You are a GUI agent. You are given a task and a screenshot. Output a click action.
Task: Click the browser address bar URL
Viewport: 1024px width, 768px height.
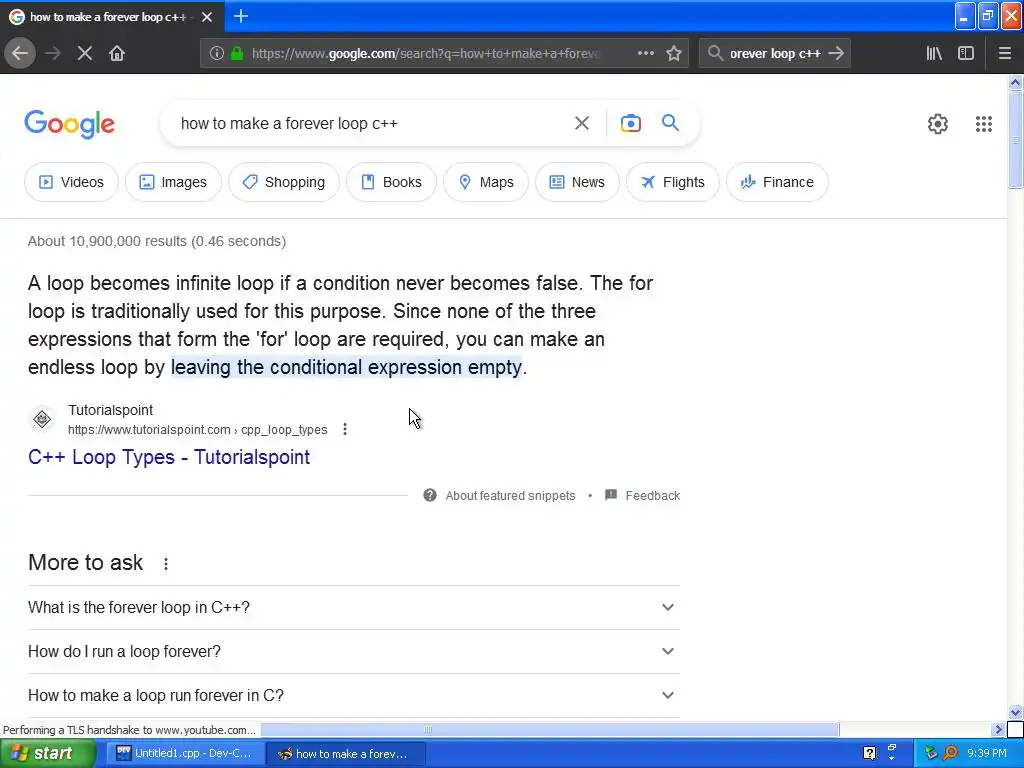(426, 54)
